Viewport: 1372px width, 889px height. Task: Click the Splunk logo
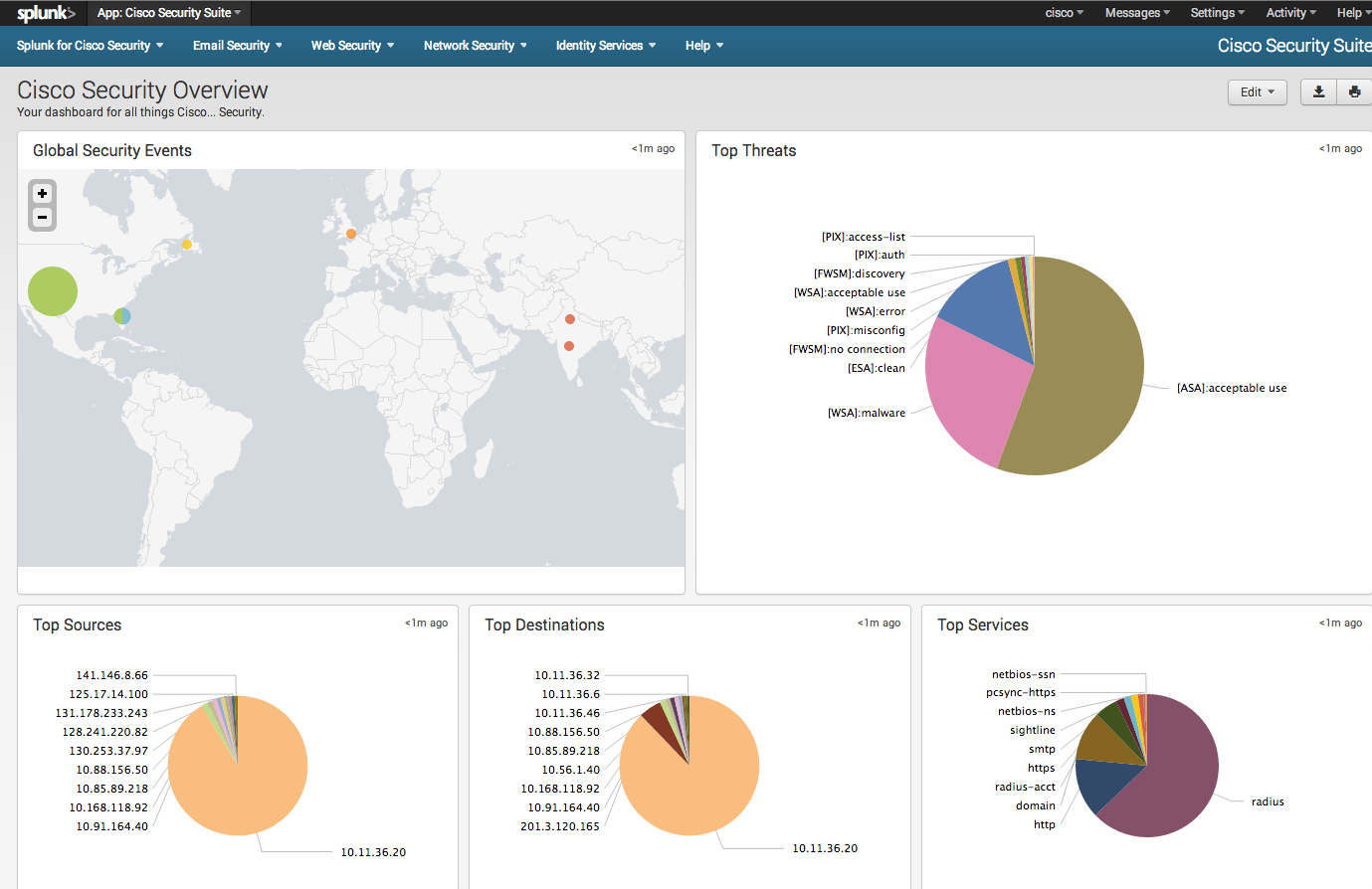[x=45, y=13]
